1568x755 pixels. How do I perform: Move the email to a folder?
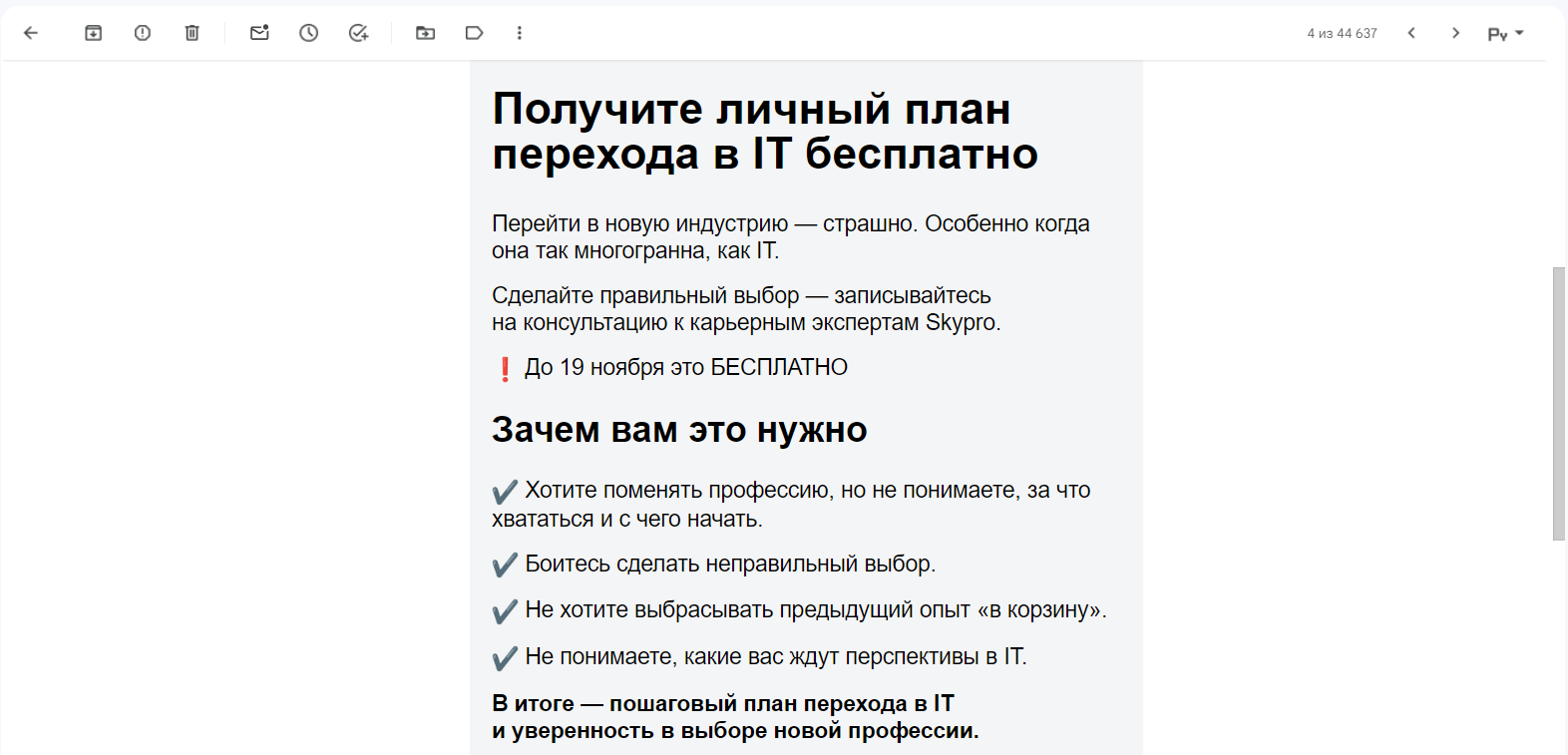pyautogui.click(x=426, y=33)
